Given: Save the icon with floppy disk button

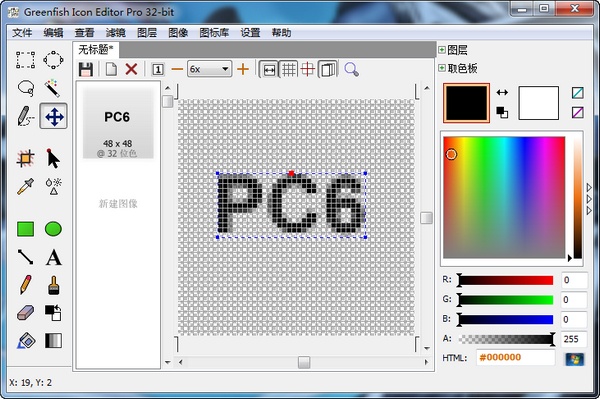Looking at the screenshot, I should tap(86, 70).
